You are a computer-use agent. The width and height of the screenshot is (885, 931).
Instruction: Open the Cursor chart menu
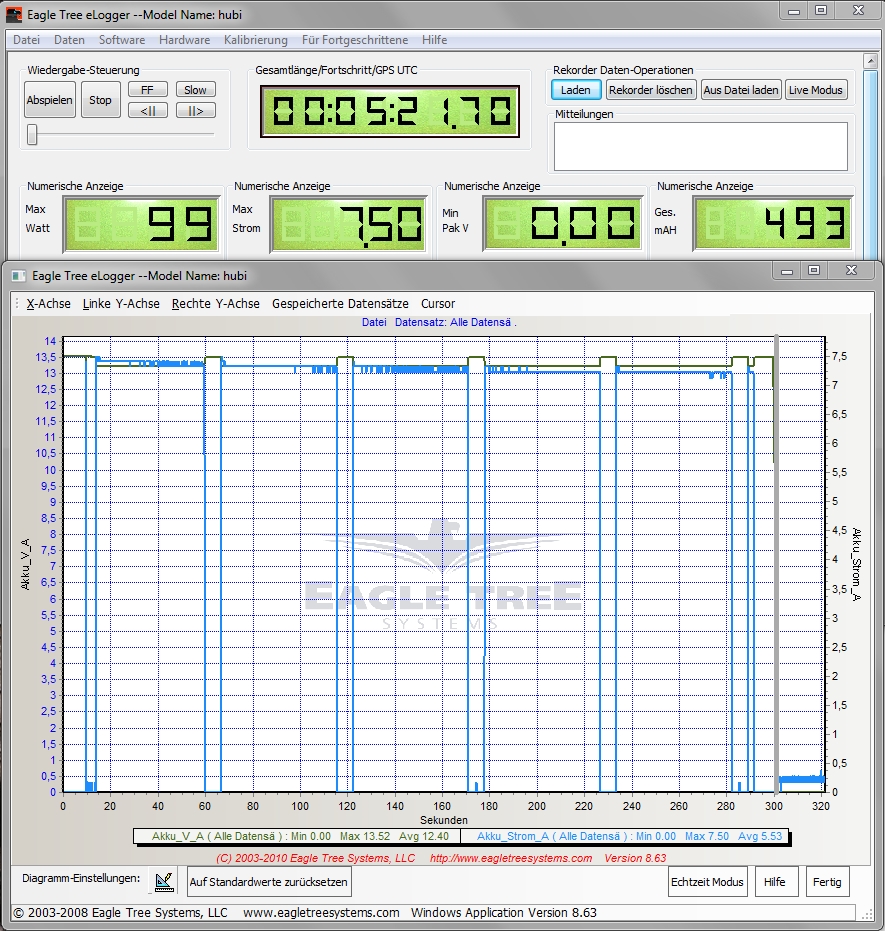tap(438, 303)
